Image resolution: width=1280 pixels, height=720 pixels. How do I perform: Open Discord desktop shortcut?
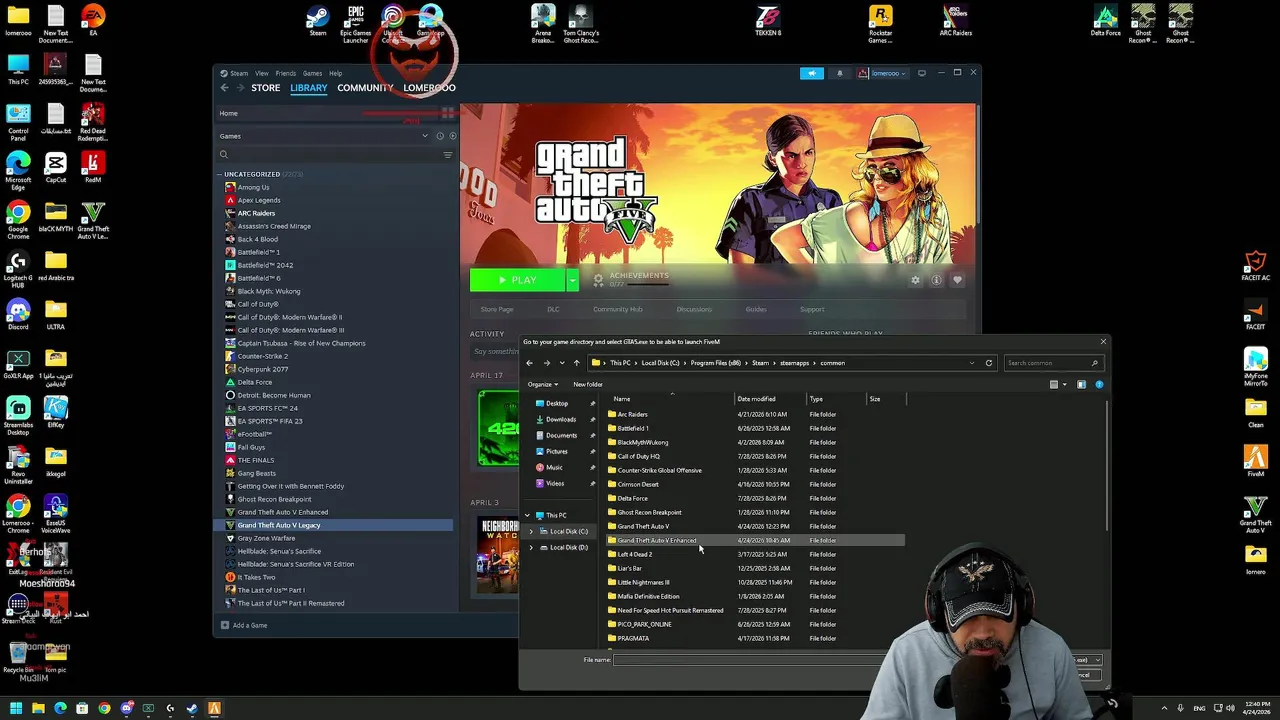coord(18,313)
